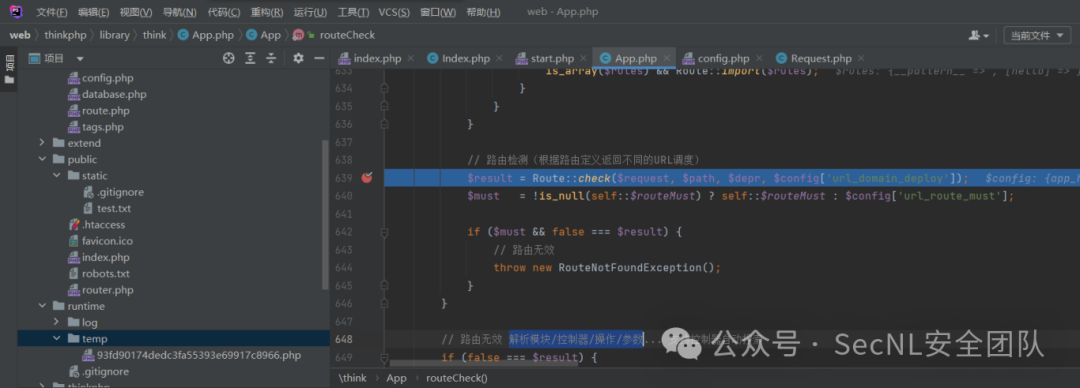Collapse the temp folder arrow
This screenshot has height=388, width=1080.
[57, 339]
